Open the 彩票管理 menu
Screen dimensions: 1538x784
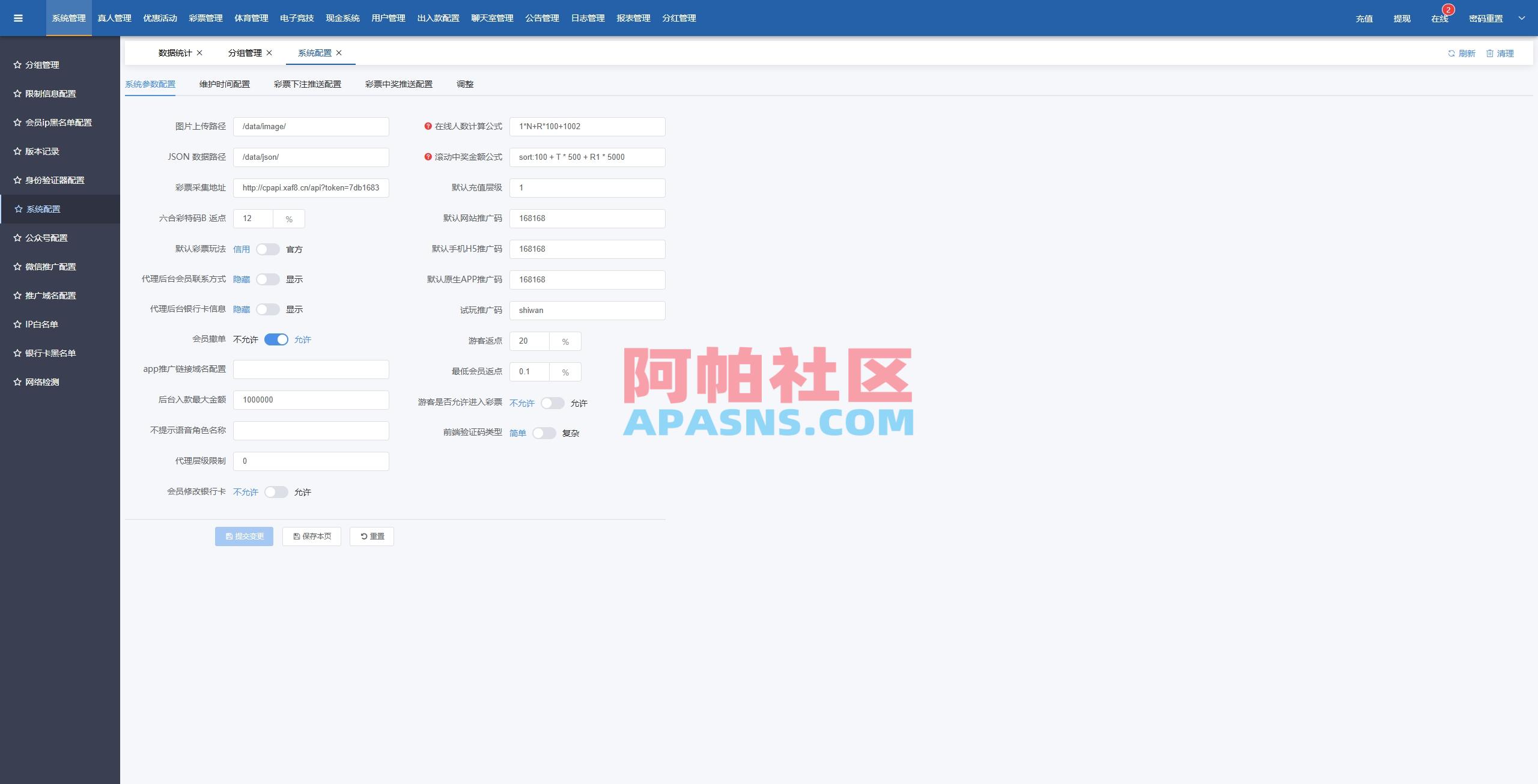204,18
